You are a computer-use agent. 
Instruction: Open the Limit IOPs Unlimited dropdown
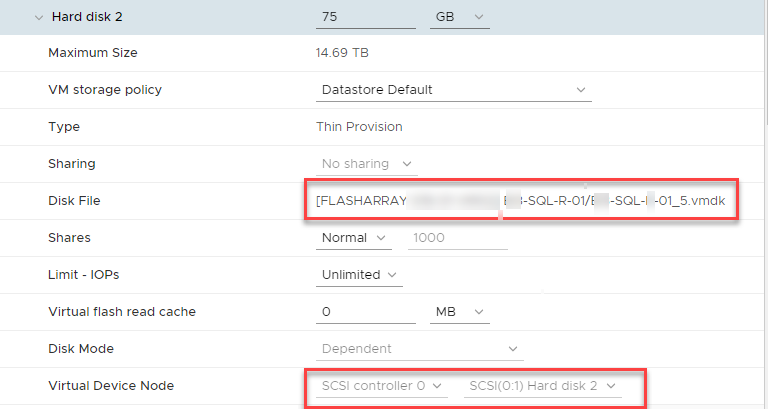(359, 275)
